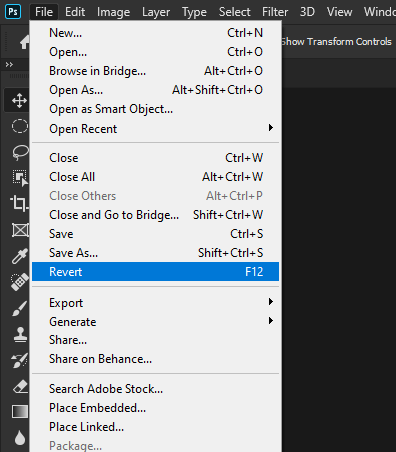Select the Elliptical Marquee tool
Screen dimensions: 396x452
[x=20, y=126]
